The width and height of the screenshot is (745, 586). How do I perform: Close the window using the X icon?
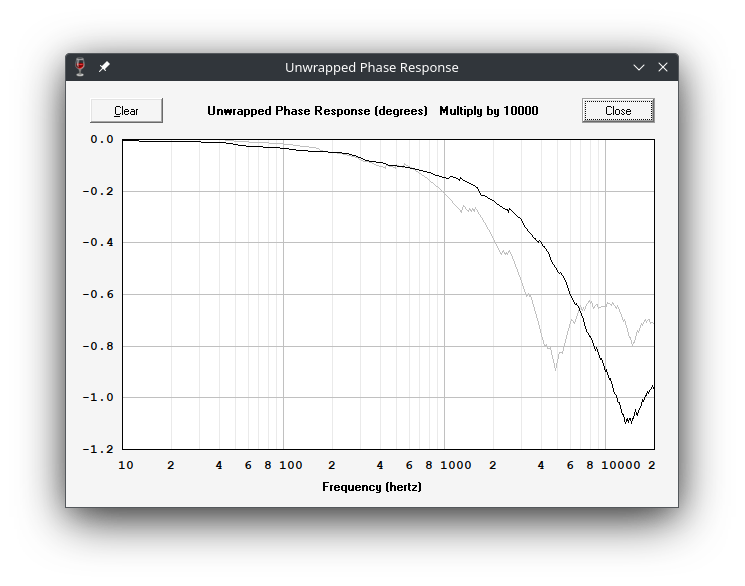click(x=663, y=67)
